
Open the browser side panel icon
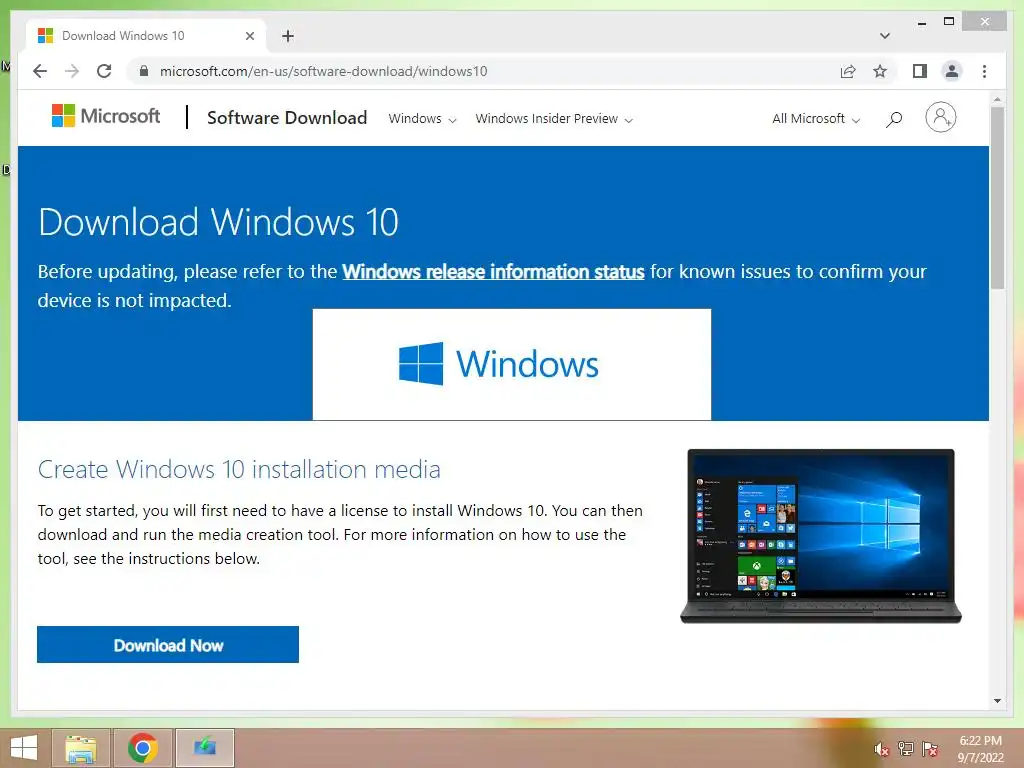coord(920,71)
